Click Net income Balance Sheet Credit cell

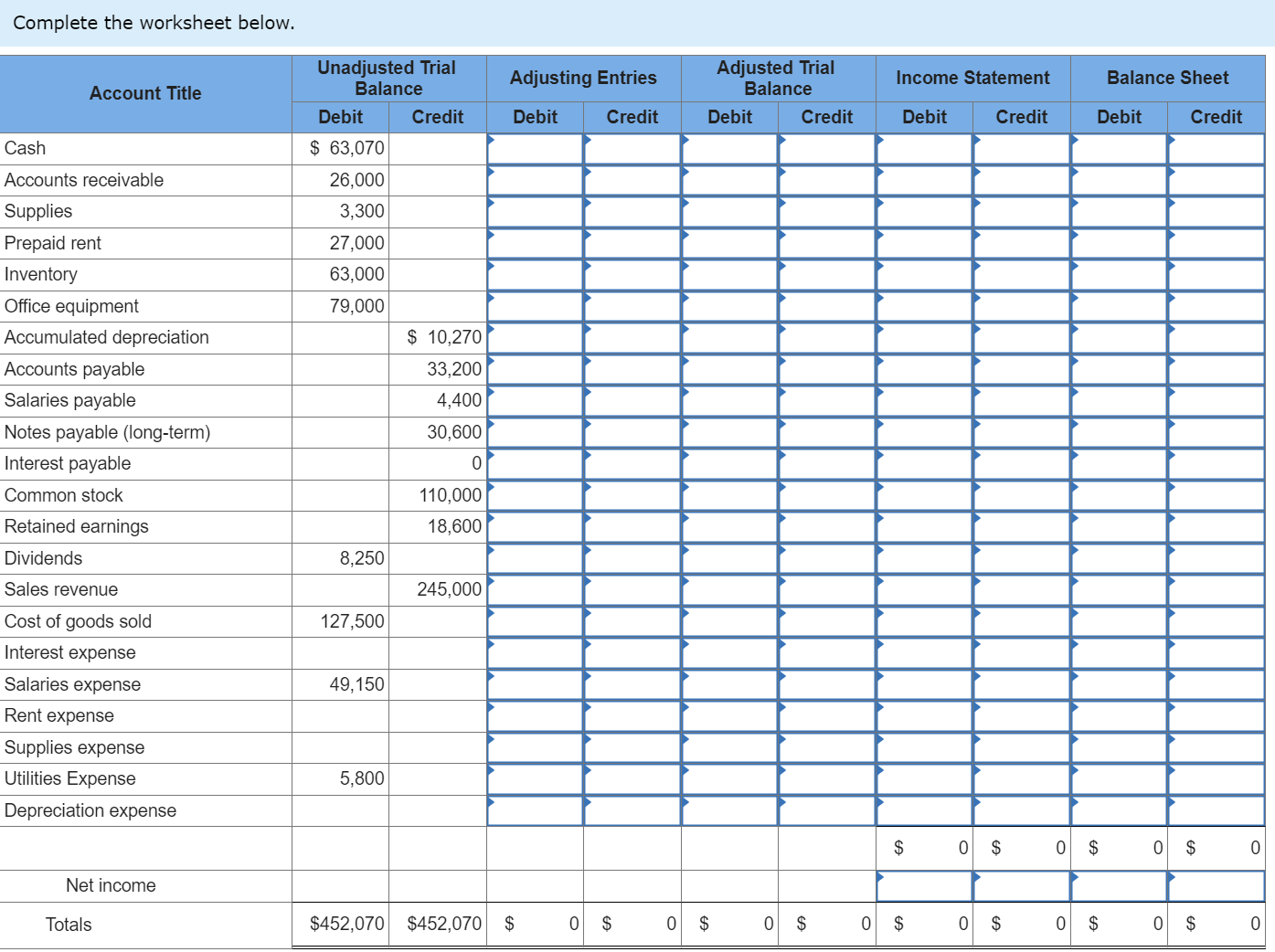(x=1217, y=886)
